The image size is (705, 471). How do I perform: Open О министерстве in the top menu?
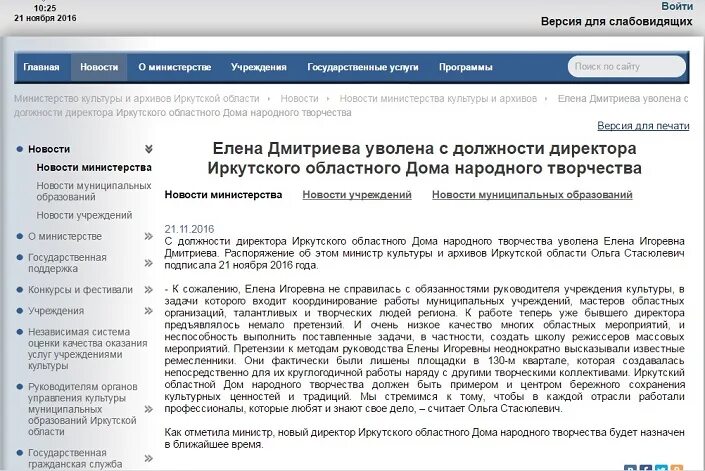coord(175,67)
